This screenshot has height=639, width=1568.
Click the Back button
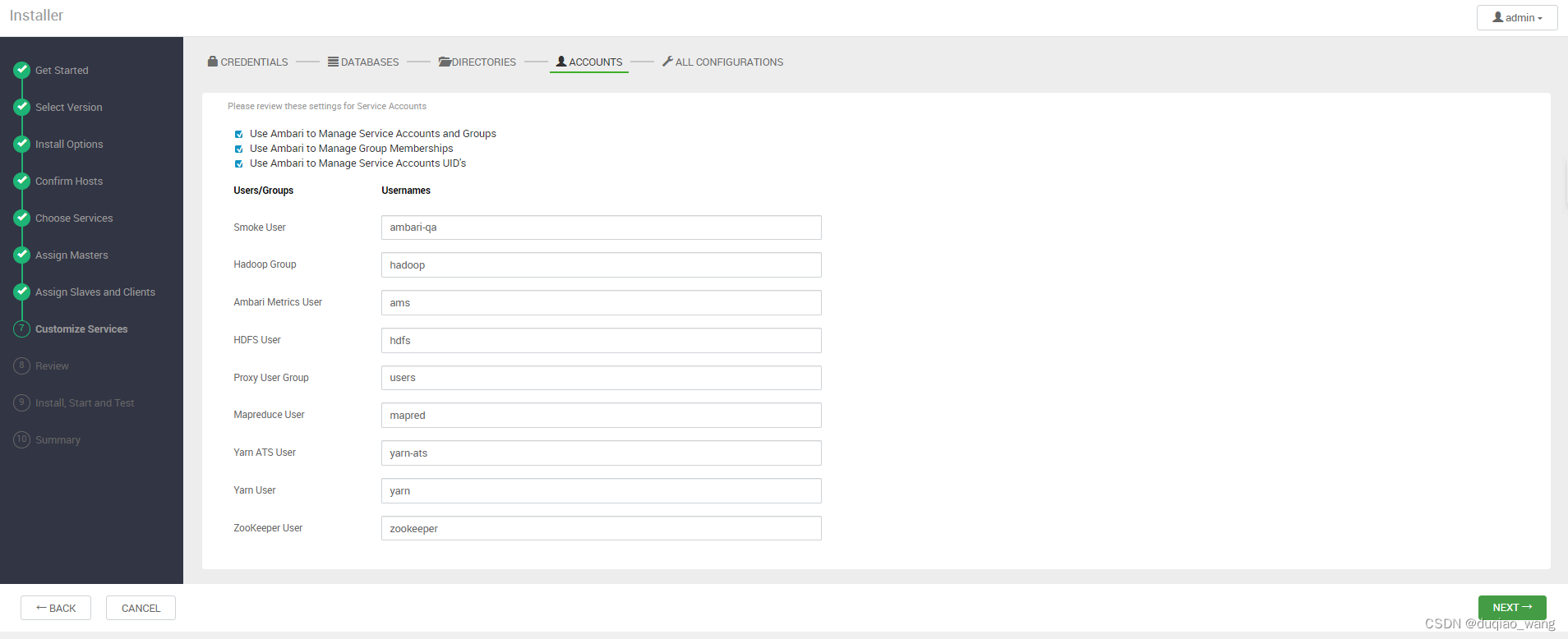pos(56,608)
